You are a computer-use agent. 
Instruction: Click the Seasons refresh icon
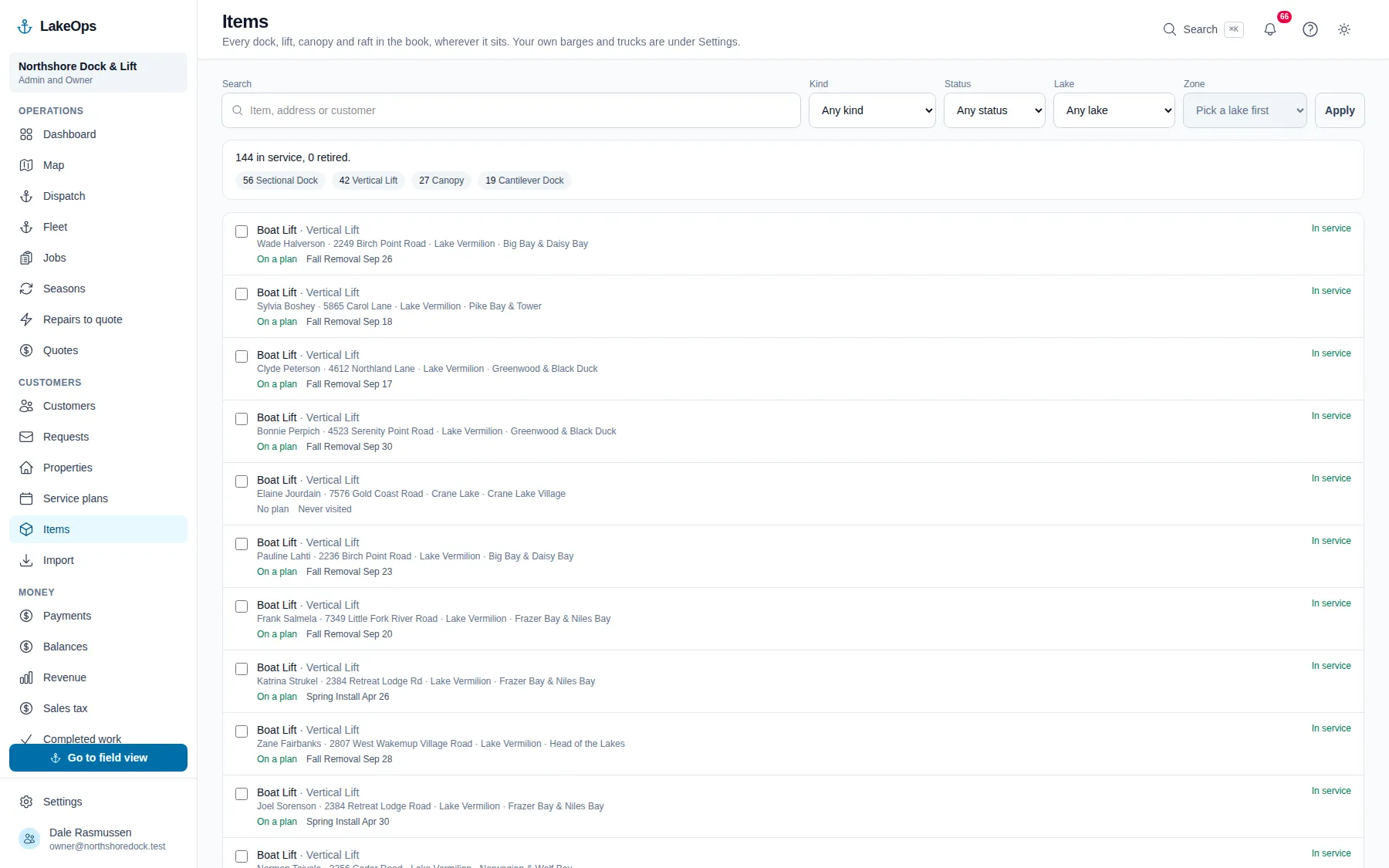(26, 289)
